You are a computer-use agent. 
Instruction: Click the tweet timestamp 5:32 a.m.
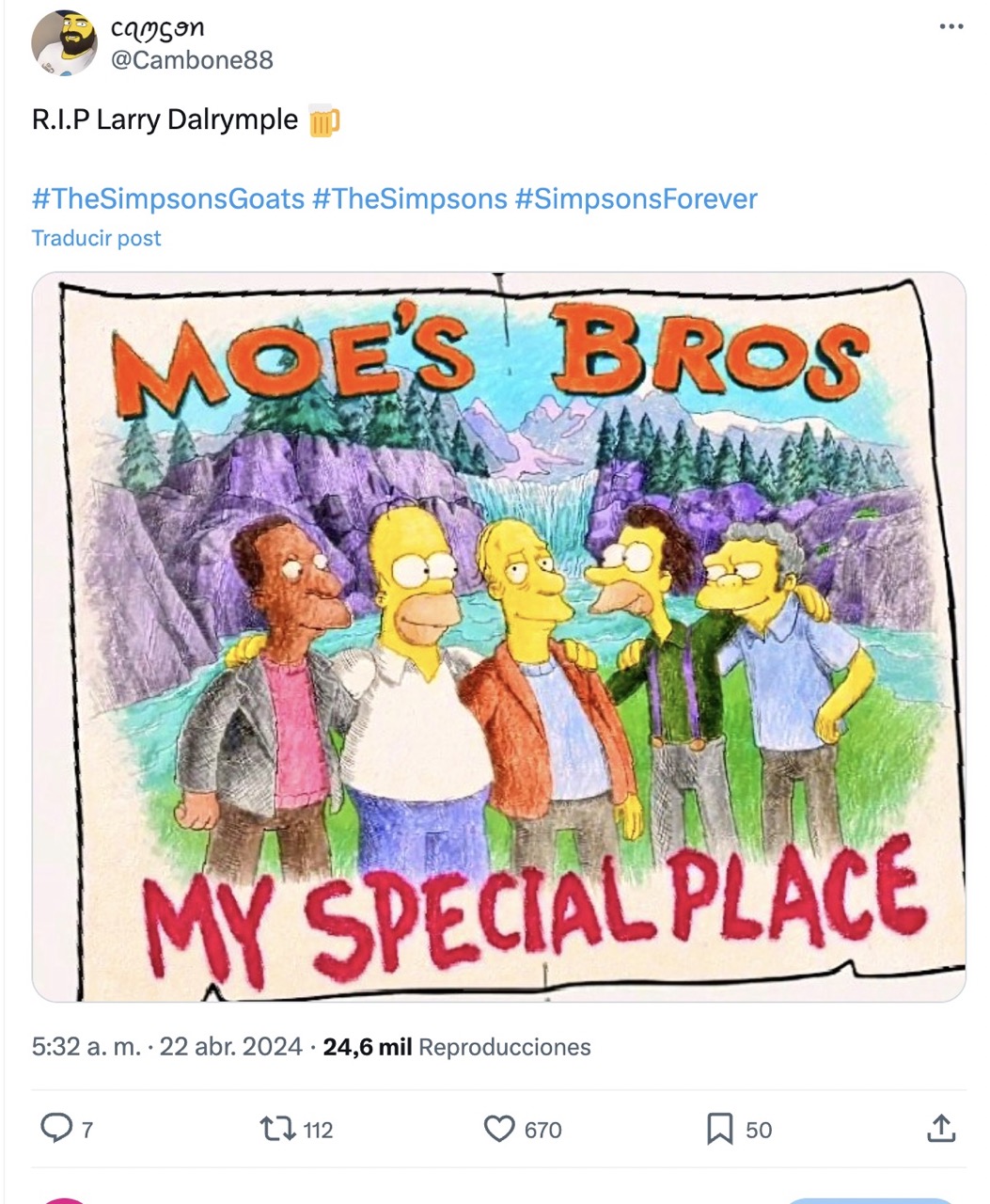point(80,1046)
